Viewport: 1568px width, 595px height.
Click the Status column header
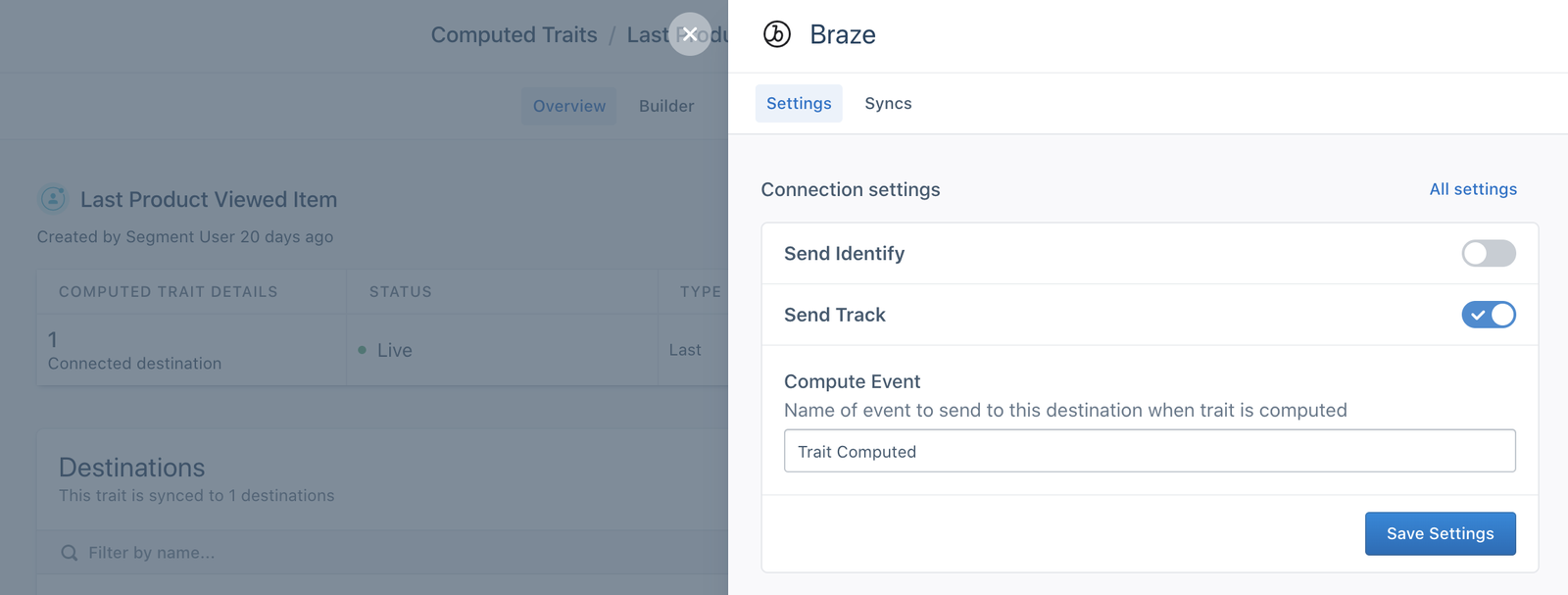click(x=400, y=291)
